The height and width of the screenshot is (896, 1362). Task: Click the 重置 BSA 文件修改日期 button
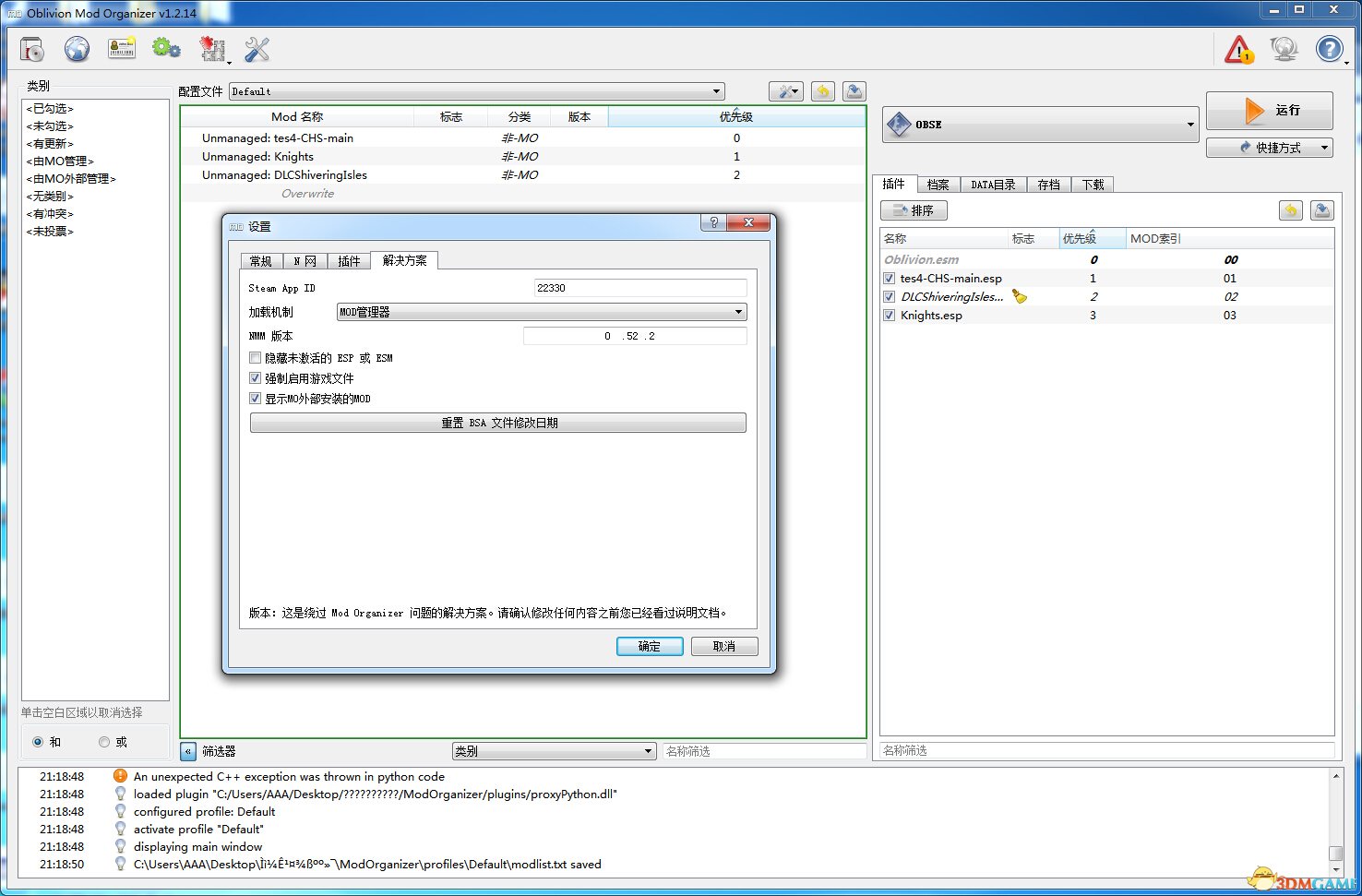click(x=498, y=423)
